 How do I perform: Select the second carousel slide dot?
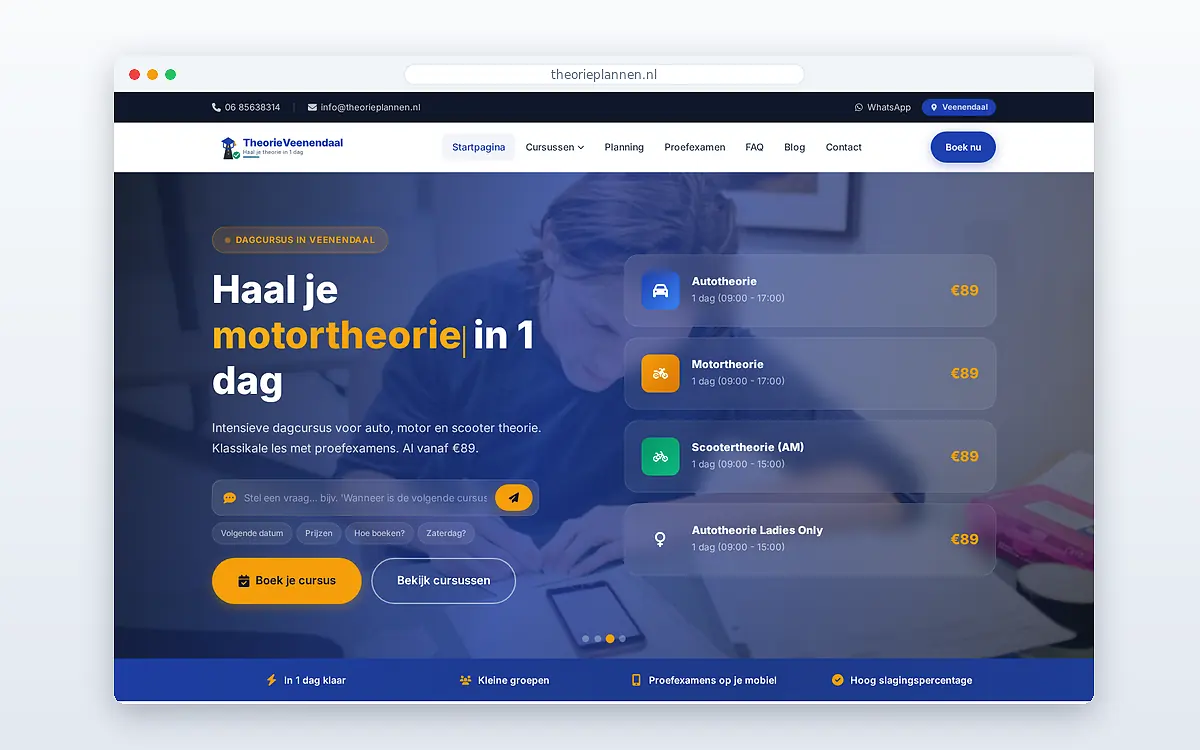(598, 638)
